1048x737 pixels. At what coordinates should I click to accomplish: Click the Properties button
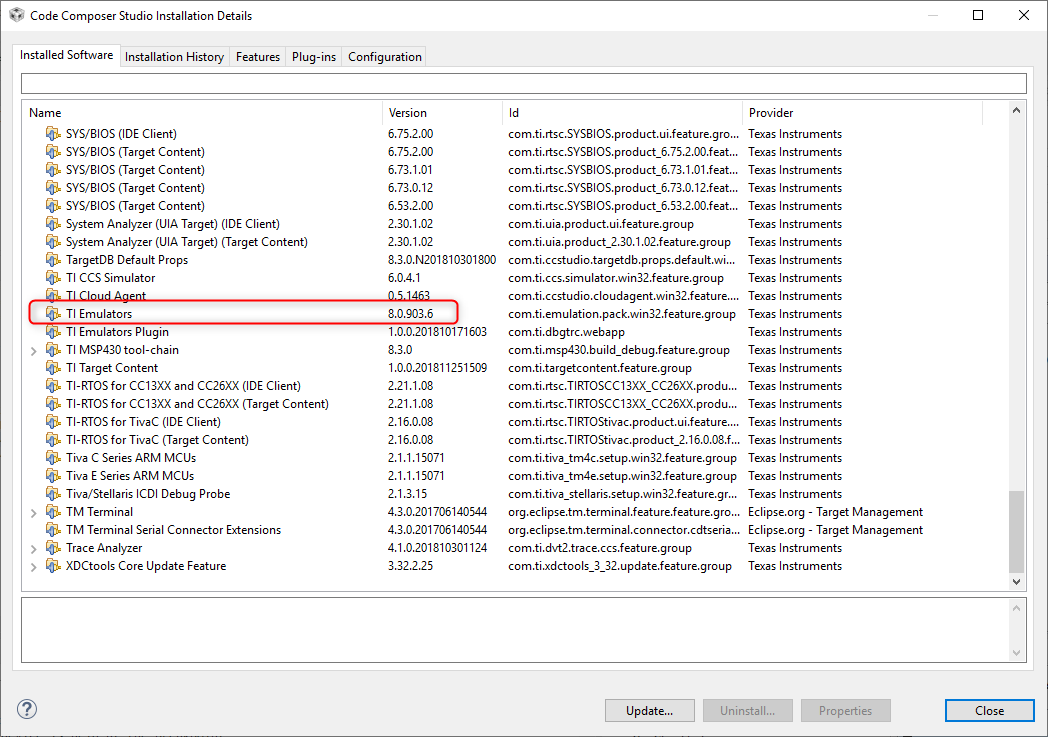(845, 711)
